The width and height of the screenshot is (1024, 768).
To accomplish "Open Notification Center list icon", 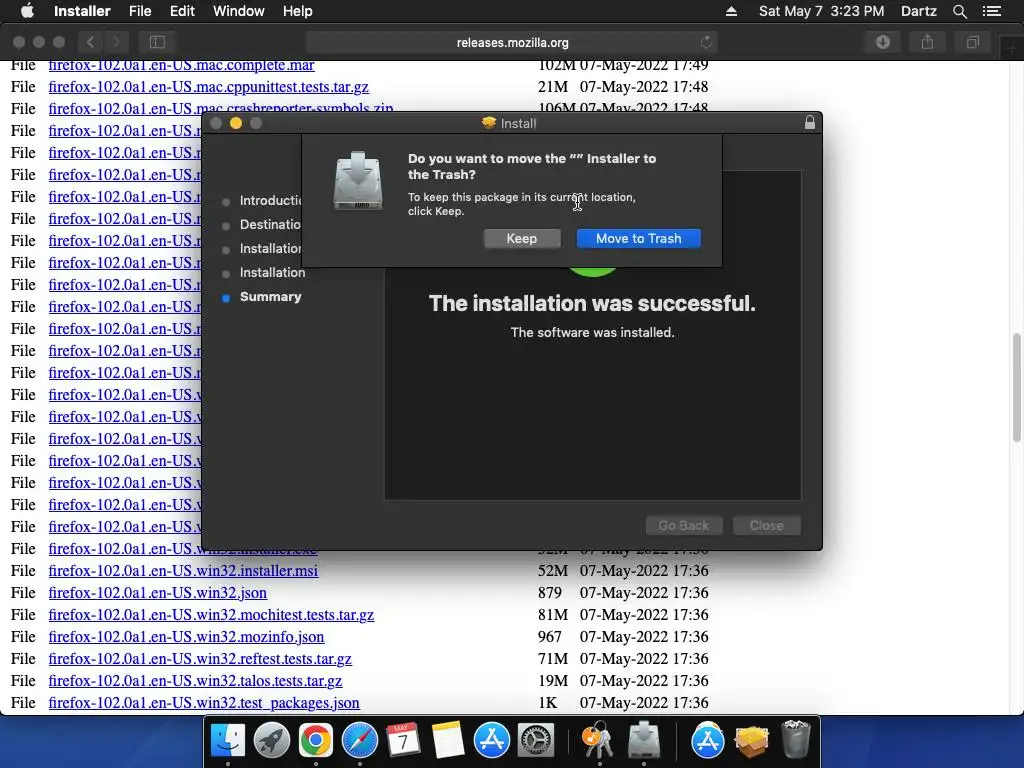I will tap(991, 11).
